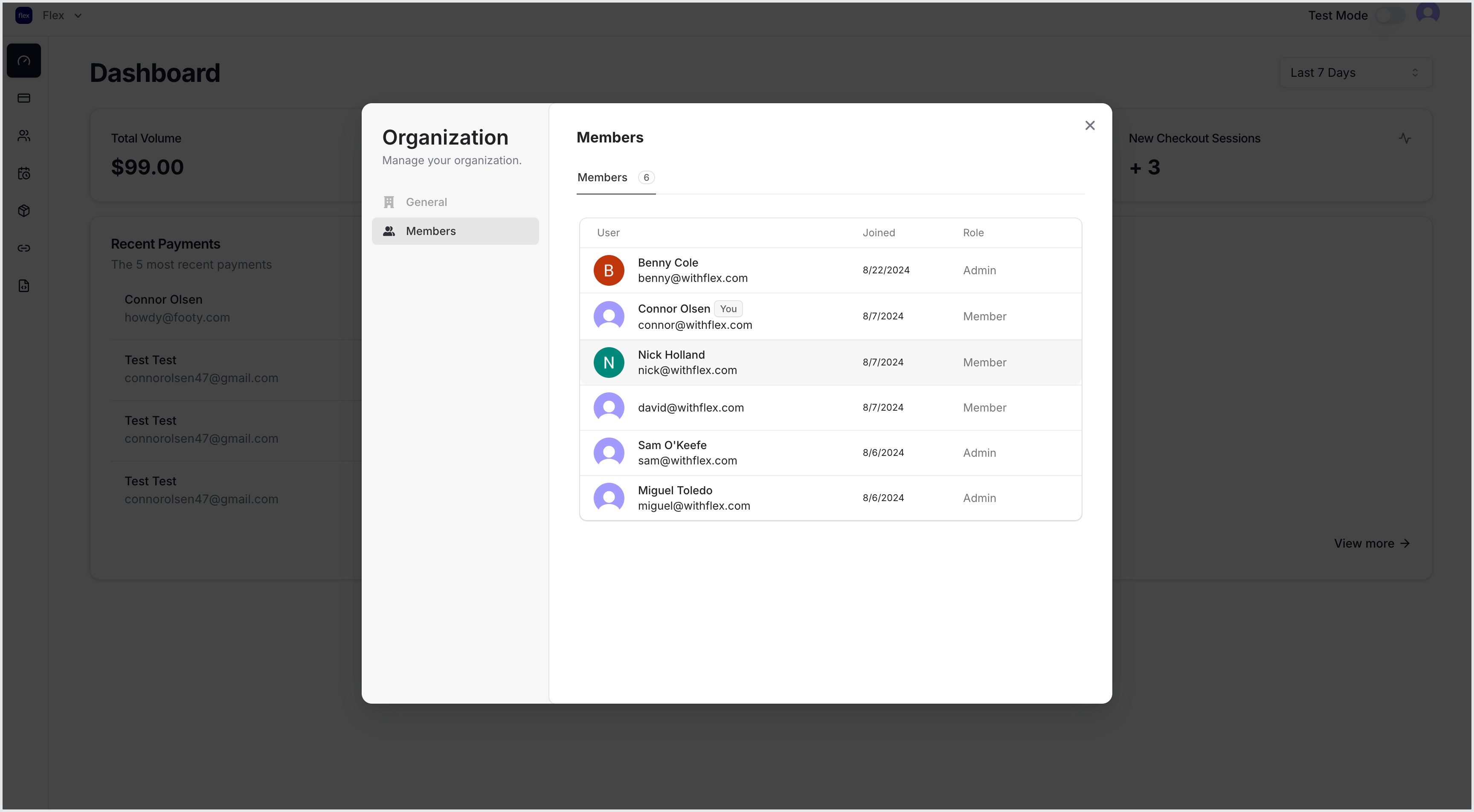Click the payments card icon in sidebar
This screenshot has width=1474, height=812.
(23, 98)
